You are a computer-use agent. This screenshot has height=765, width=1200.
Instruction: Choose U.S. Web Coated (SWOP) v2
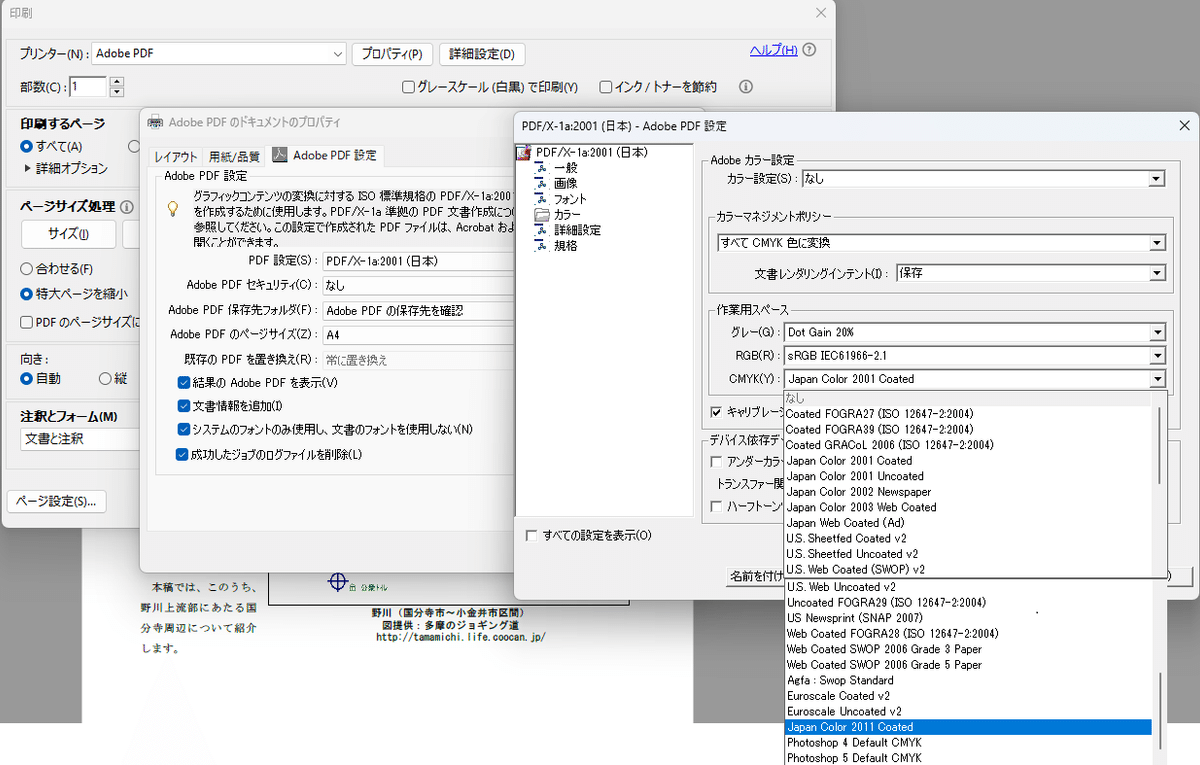(968, 569)
